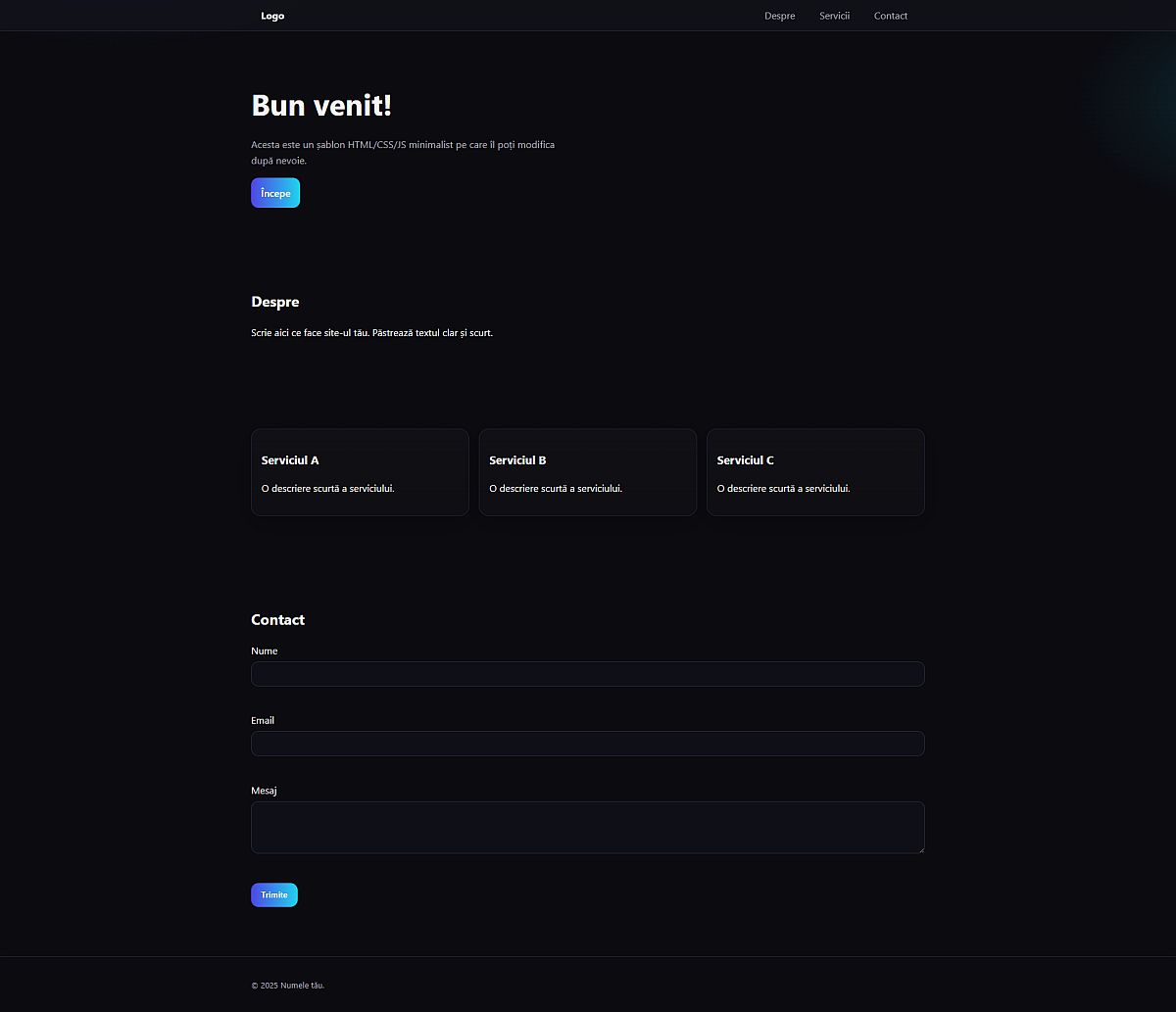Image resolution: width=1176 pixels, height=1012 pixels.
Task: Select the Serviciul C card
Action: coord(815,472)
